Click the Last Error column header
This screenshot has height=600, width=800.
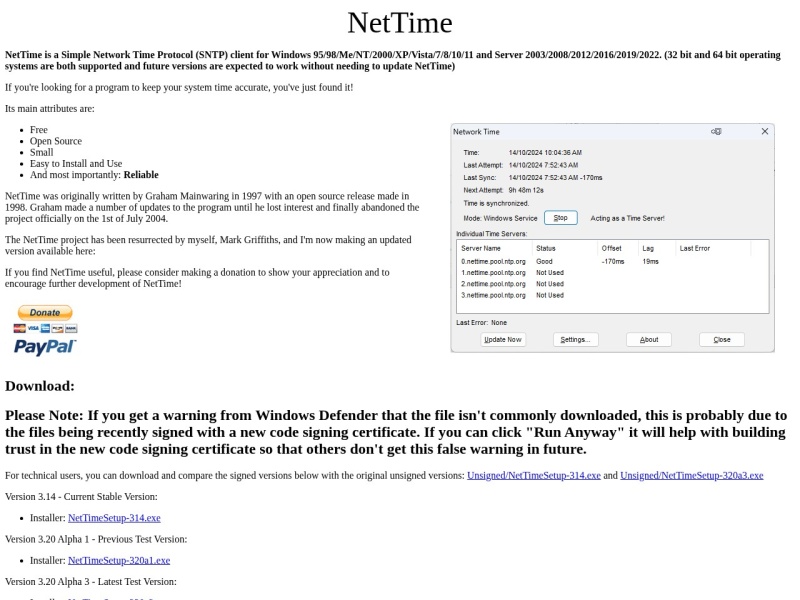pyautogui.click(x=694, y=248)
